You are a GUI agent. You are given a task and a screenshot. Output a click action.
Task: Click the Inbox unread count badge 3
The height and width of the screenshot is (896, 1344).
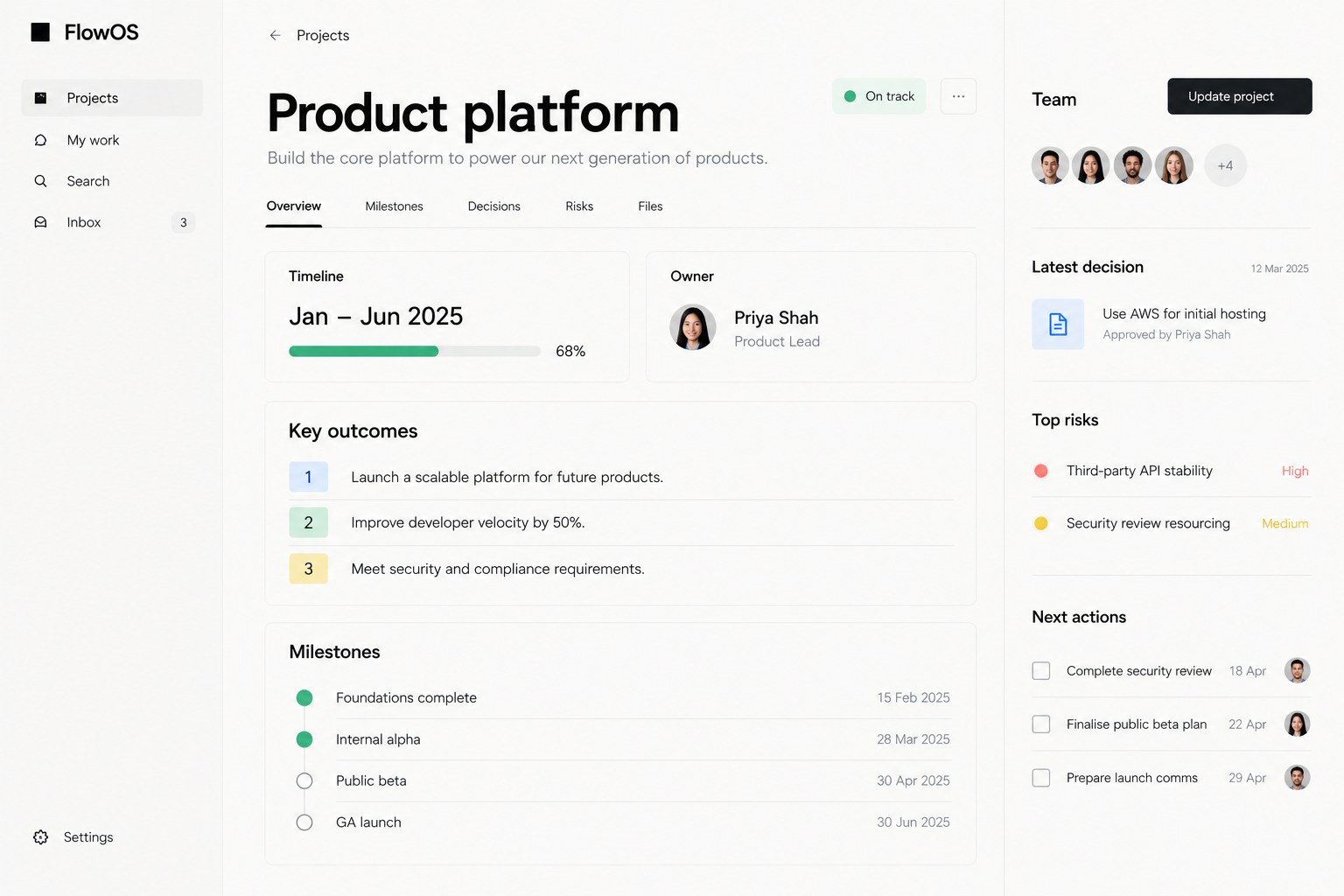pyautogui.click(x=183, y=222)
